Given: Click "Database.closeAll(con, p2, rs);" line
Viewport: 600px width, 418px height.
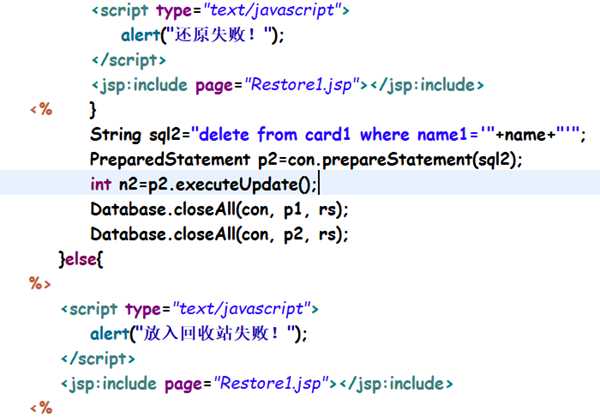Looking at the screenshot, I should (219, 235).
